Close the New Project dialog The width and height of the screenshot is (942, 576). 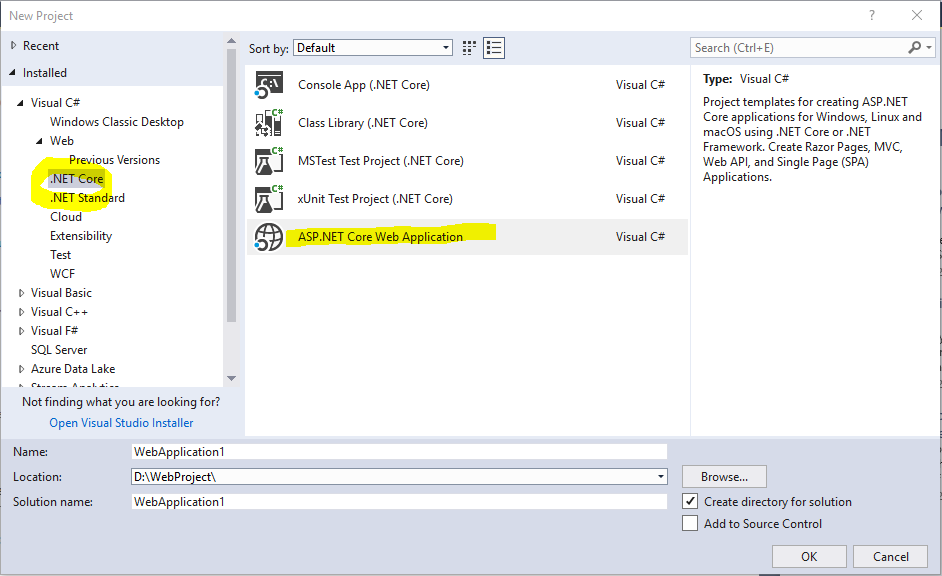[917, 16]
